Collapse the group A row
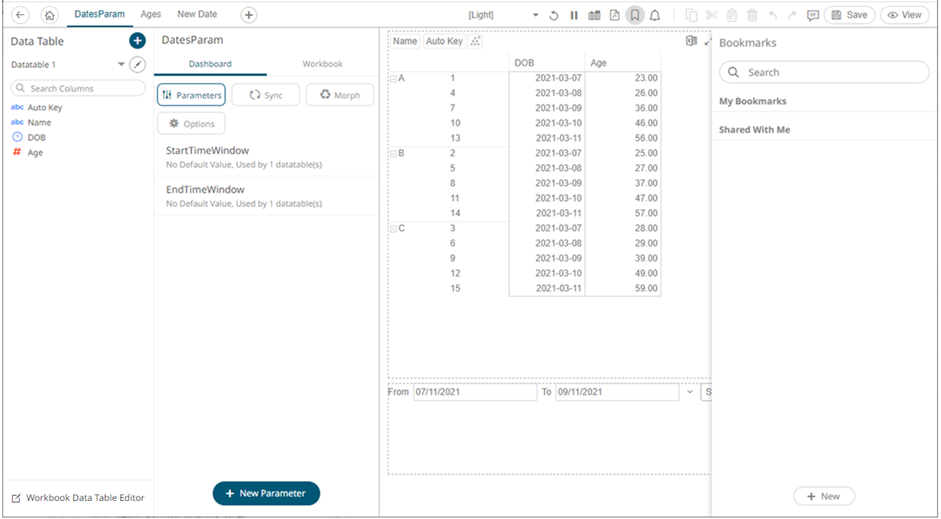 392,78
